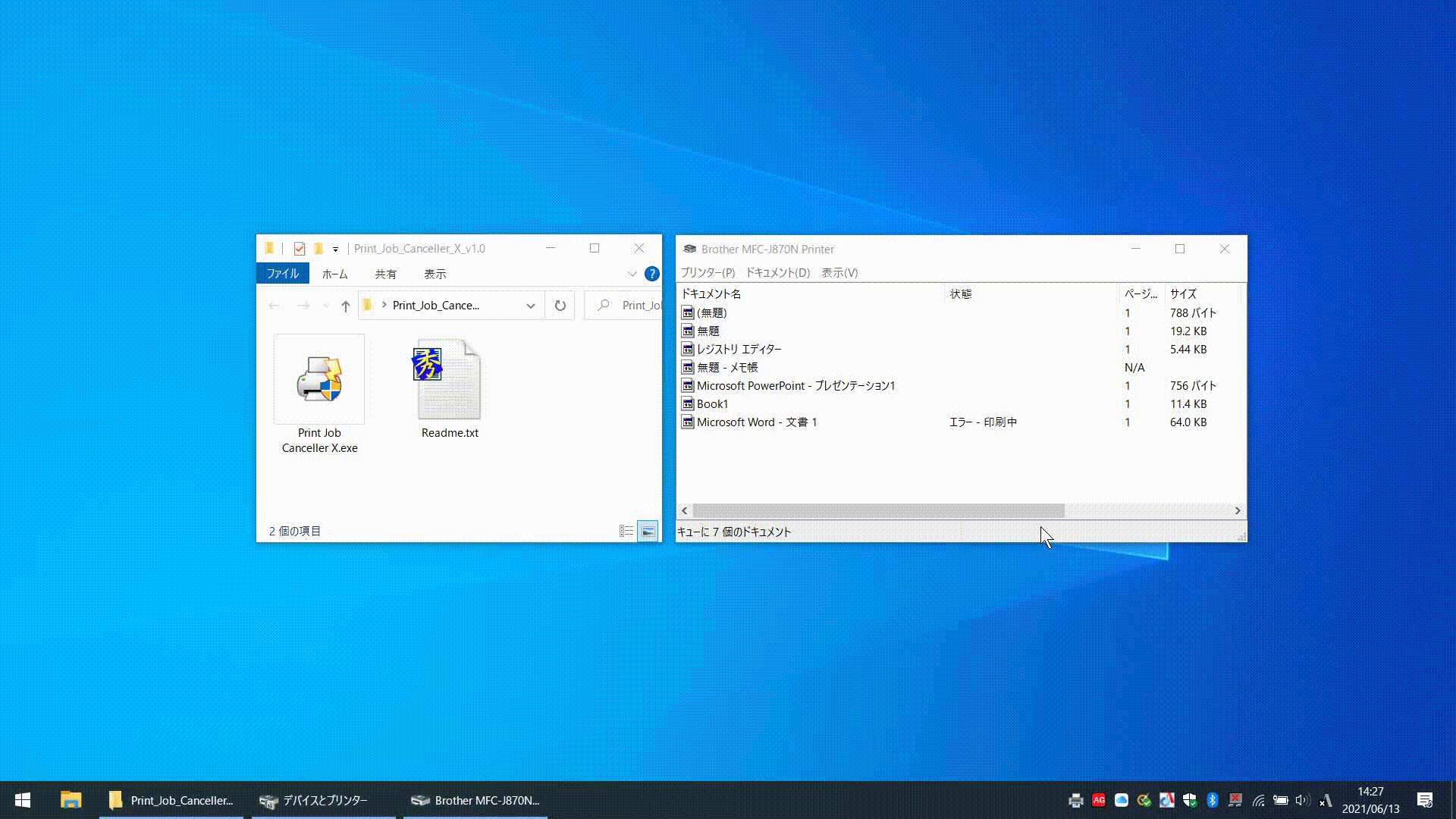The width and height of the screenshot is (1456, 819).
Task: Sort queue by サイズ column header
Action: [x=1203, y=294]
